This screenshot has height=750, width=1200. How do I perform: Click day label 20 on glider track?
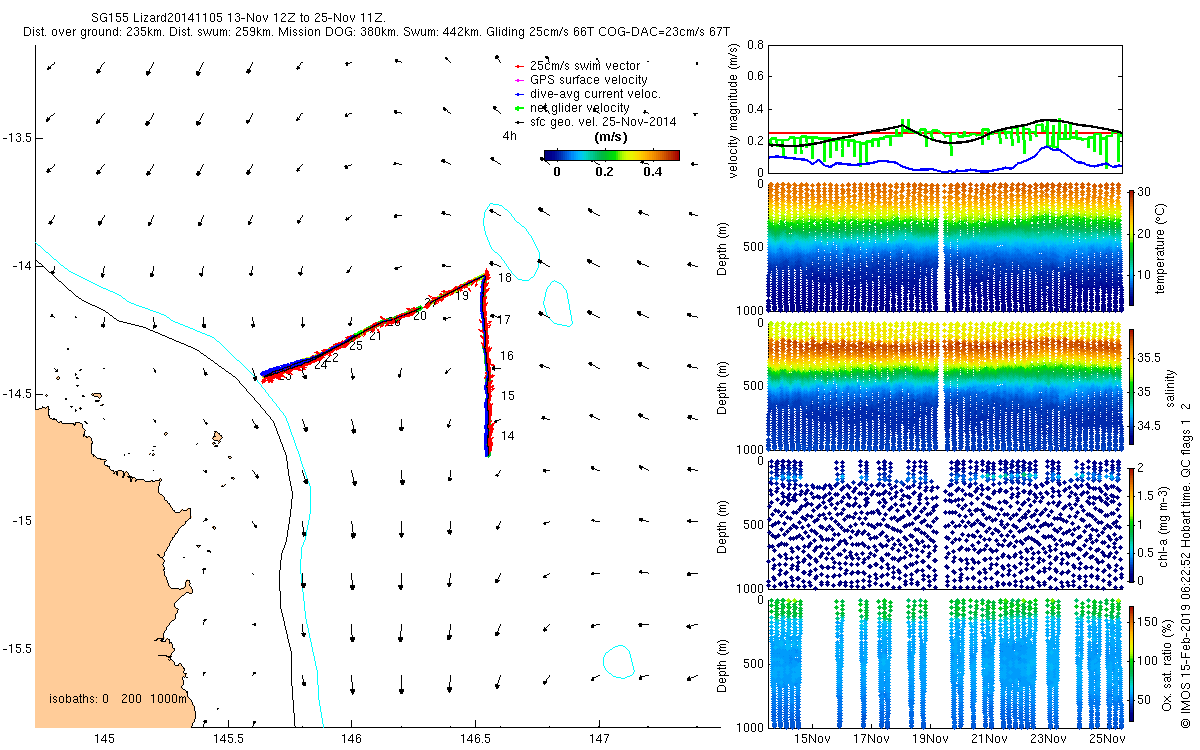click(x=420, y=316)
